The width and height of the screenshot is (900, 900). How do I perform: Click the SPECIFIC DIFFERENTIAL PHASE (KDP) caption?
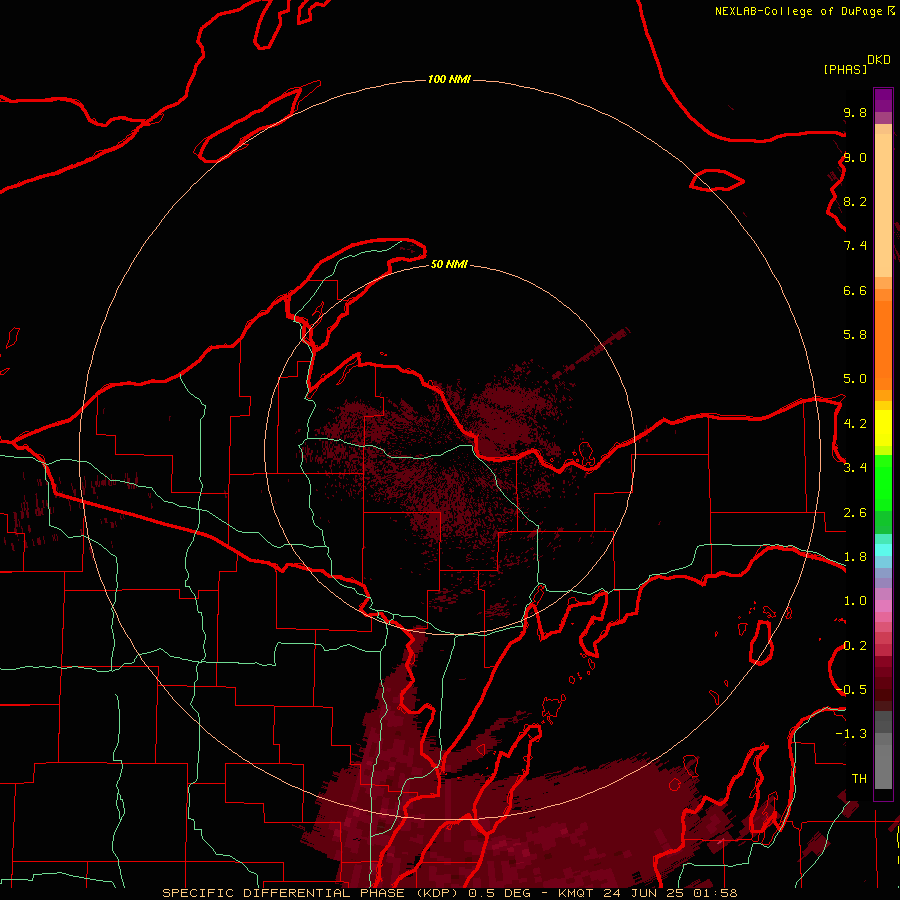[x=312, y=893]
